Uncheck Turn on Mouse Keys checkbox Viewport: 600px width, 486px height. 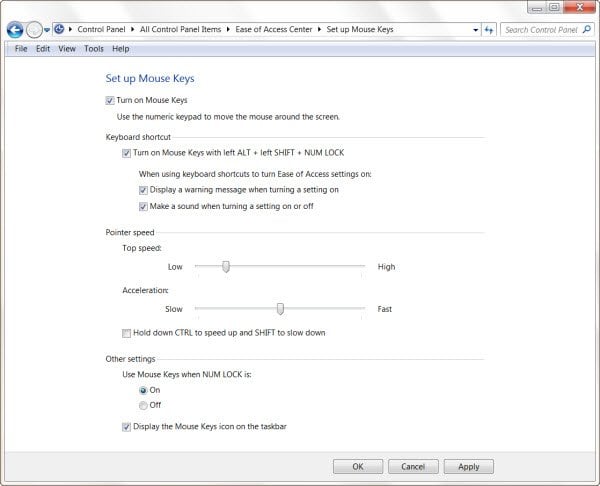click(x=110, y=100)
